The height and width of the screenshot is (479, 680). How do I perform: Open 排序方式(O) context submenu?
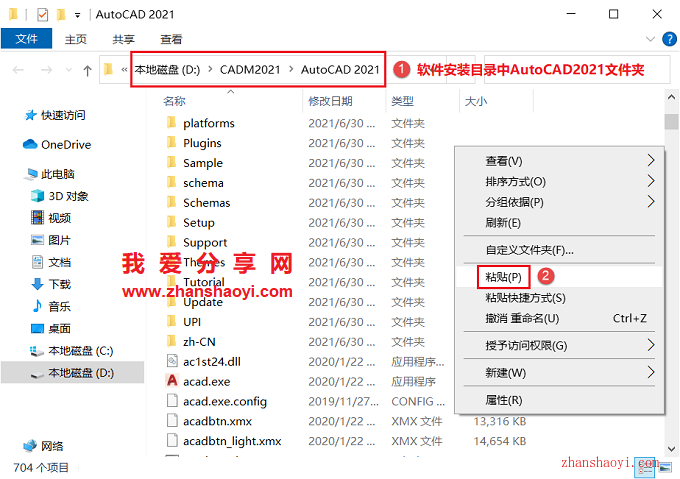pyautogui.click(x=559, y=182)
